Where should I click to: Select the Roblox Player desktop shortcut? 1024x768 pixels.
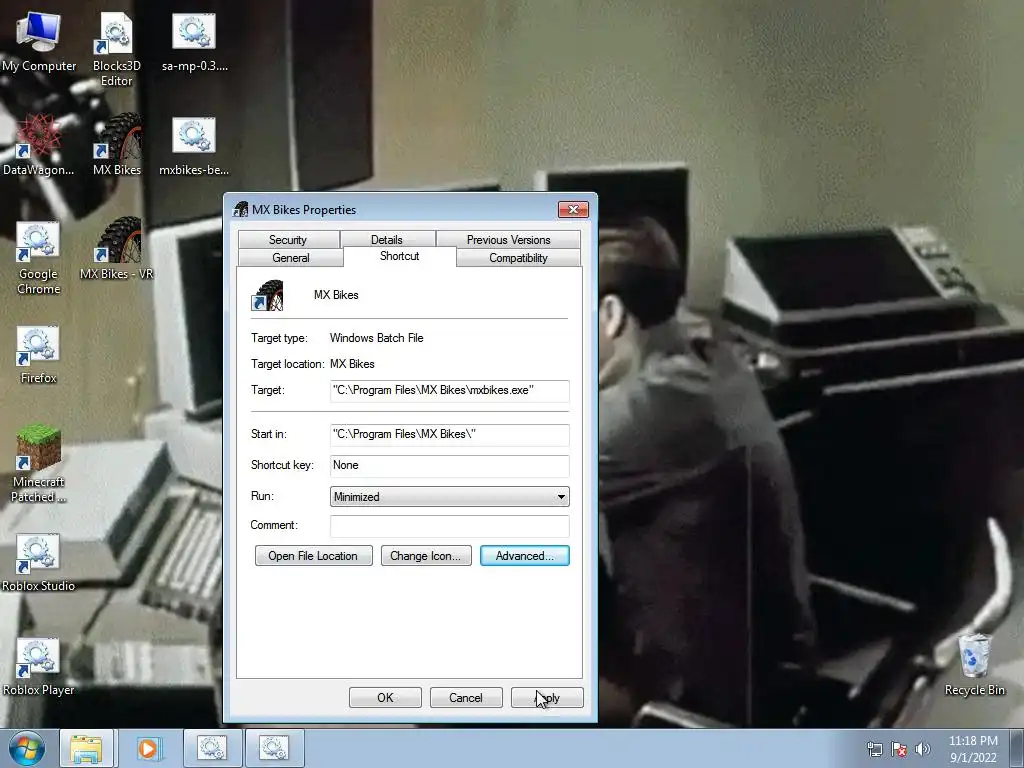pos(39,666)
